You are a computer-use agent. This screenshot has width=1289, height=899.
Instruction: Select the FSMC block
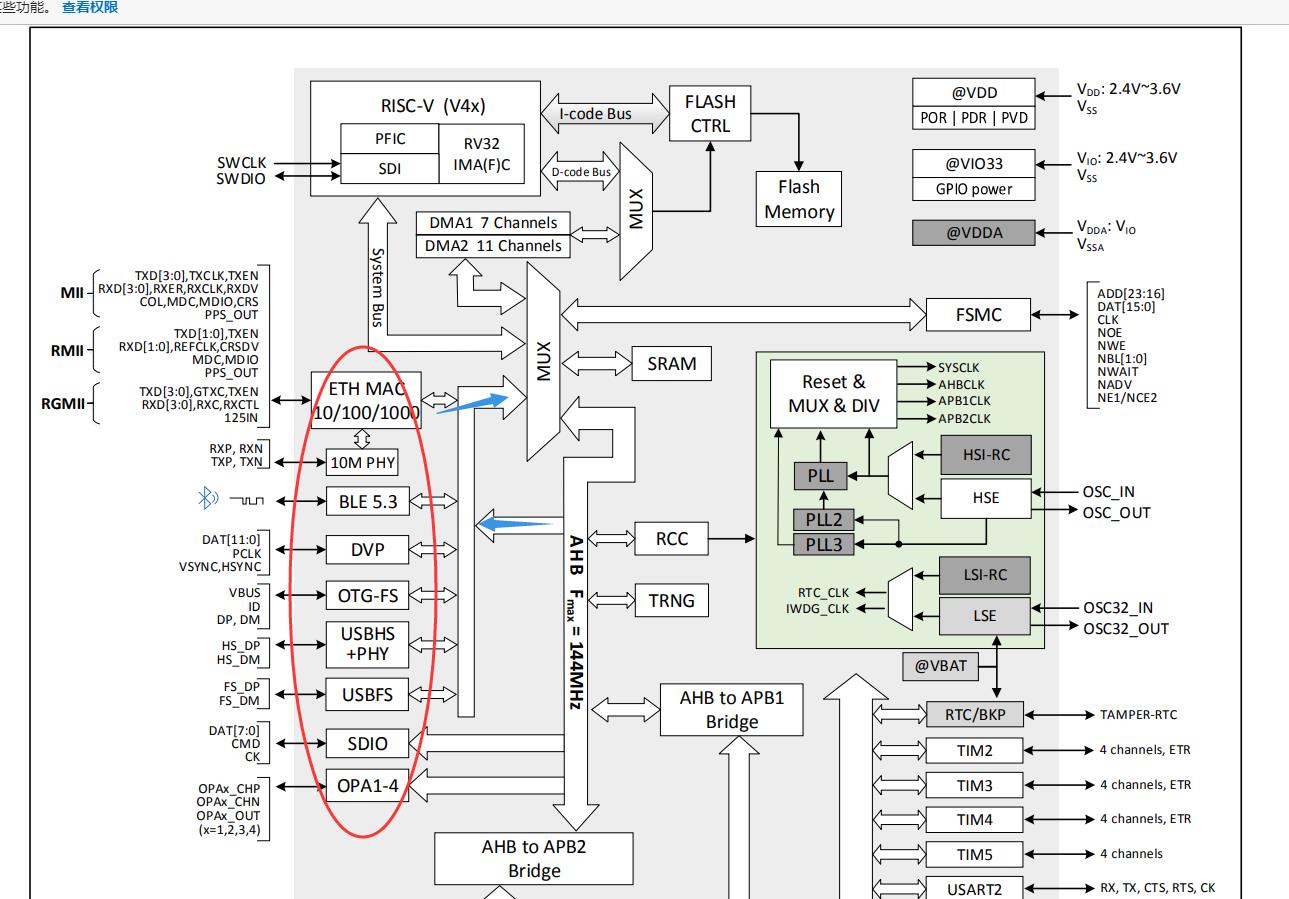(978, 315)
